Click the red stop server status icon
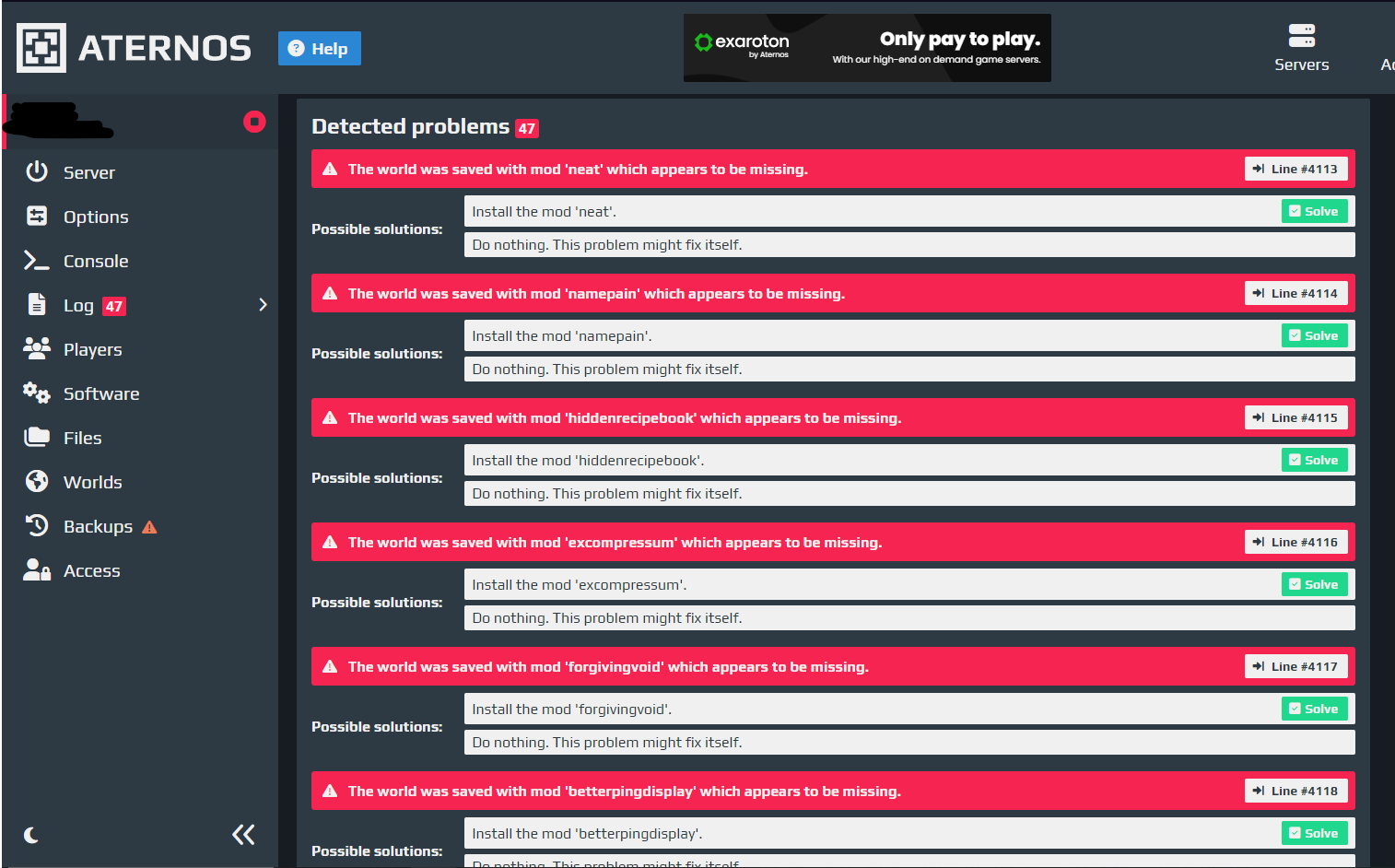 [254, 122]
